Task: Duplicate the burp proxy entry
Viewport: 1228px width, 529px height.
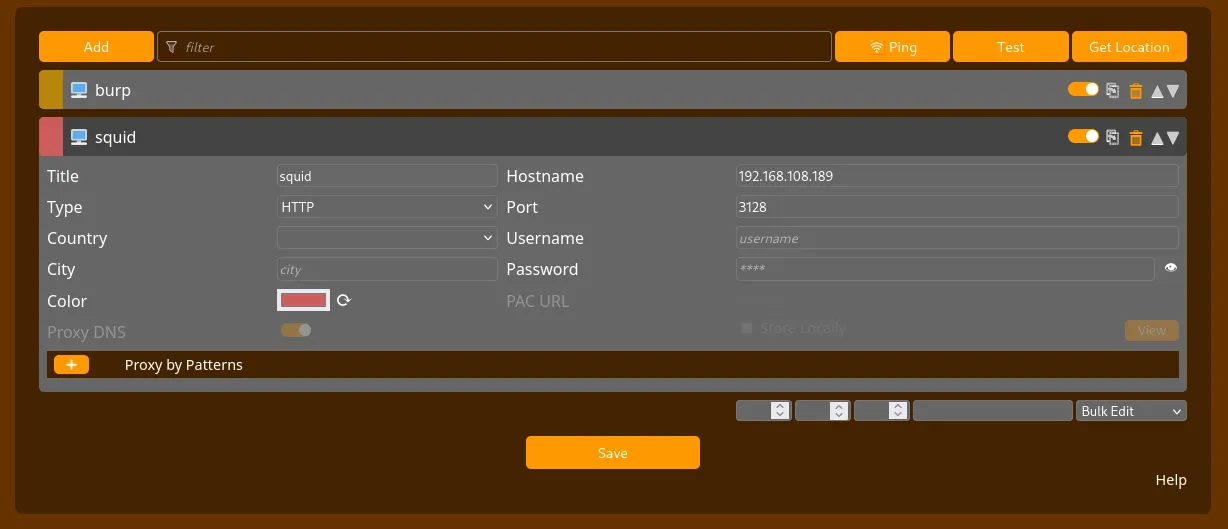Action: [1112, 90]
